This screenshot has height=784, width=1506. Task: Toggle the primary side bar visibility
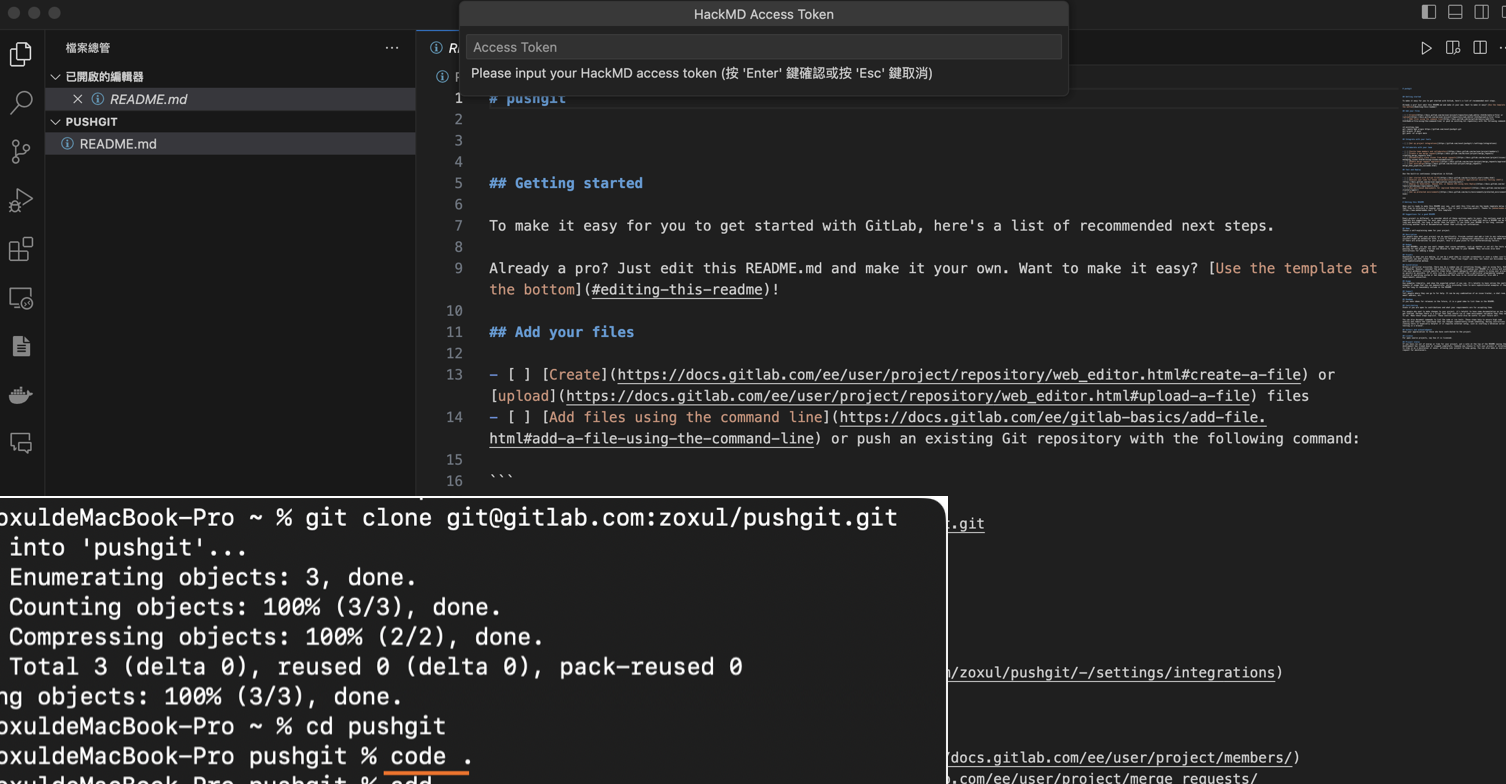pyautogui.click(x=1429, y=12)
